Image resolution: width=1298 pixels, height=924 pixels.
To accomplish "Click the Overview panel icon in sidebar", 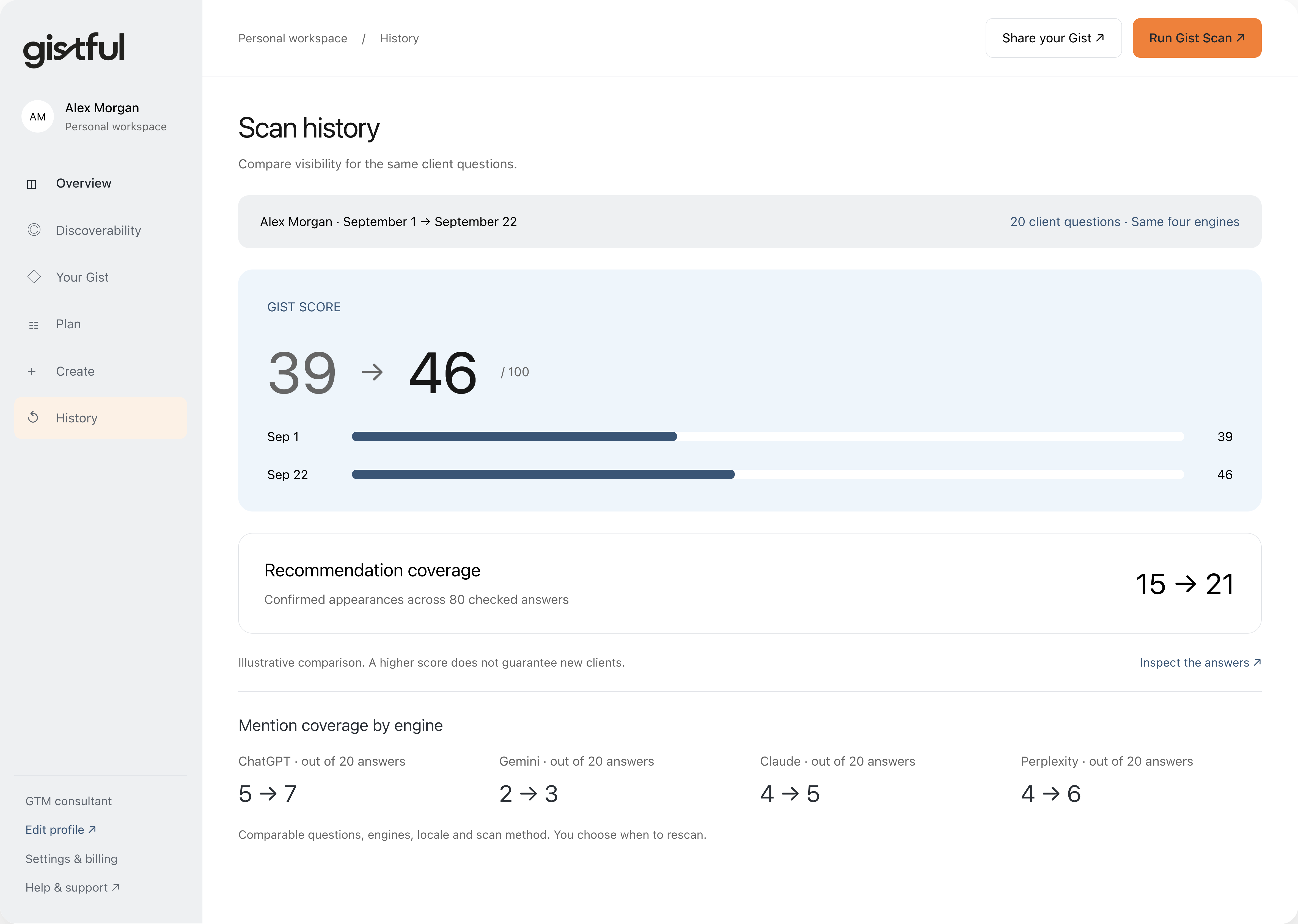I will coord(32,184).
